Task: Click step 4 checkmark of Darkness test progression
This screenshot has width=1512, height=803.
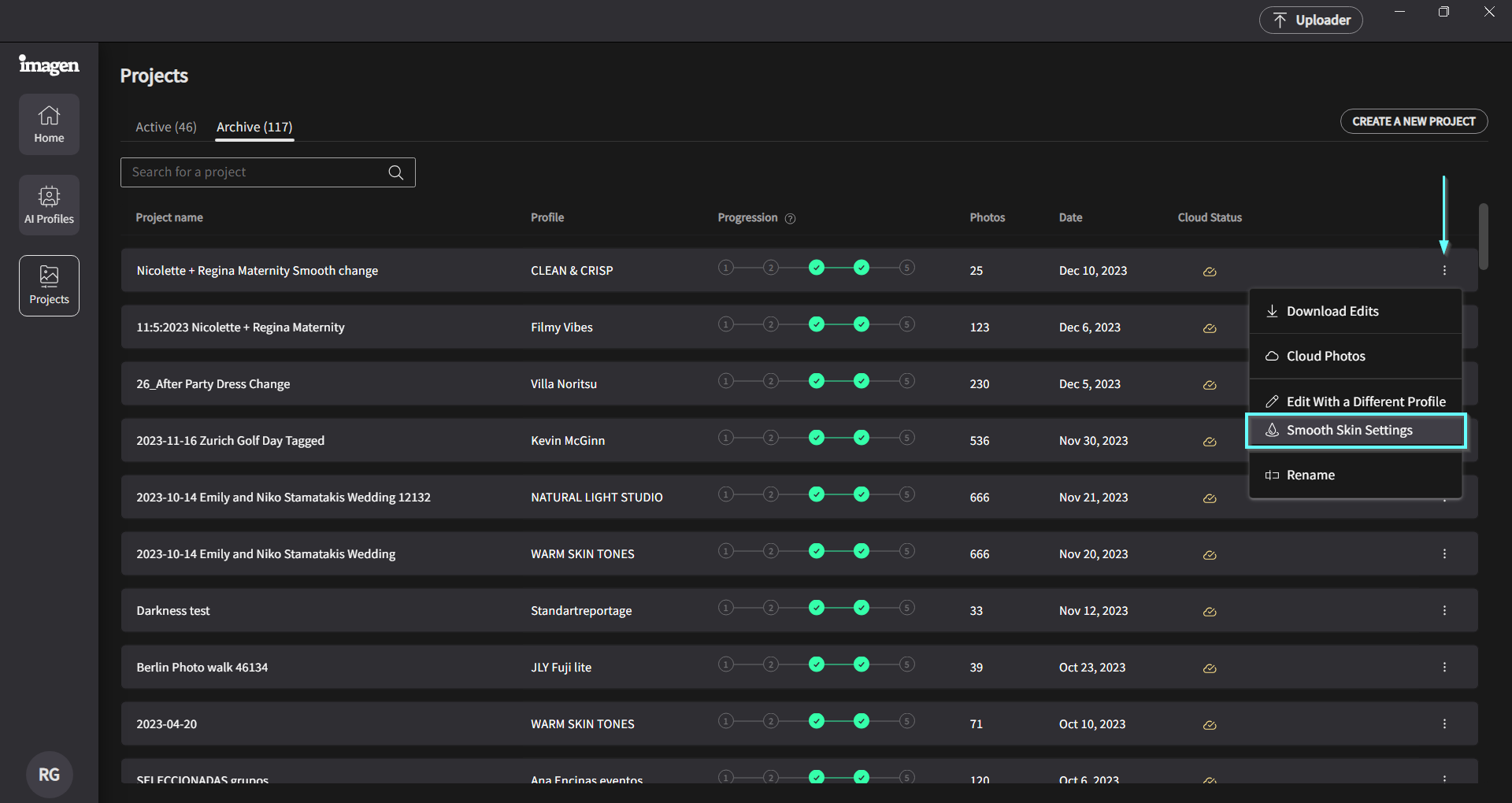Action: 862,608
